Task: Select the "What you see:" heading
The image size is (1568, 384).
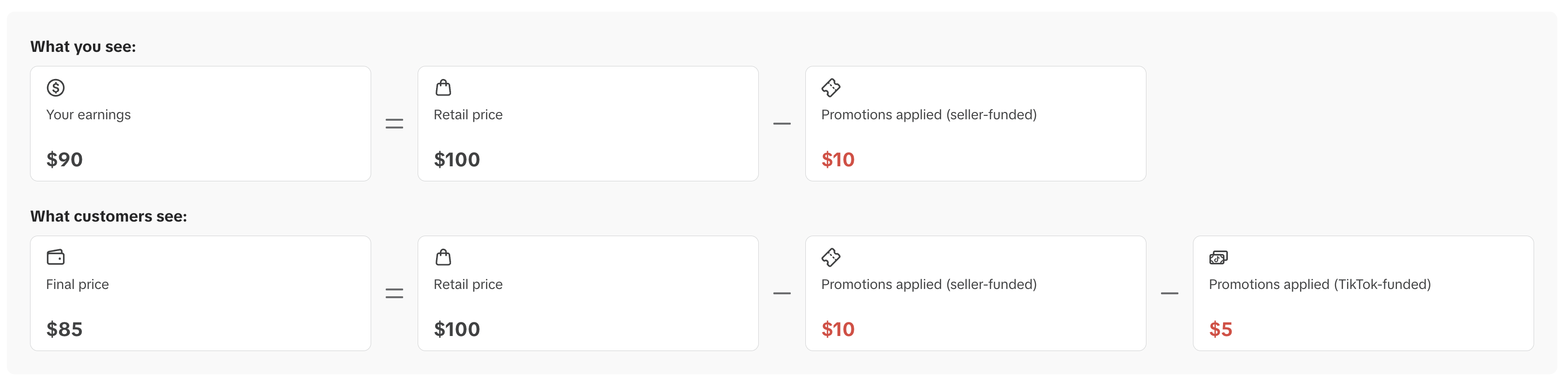Action: 83,47
